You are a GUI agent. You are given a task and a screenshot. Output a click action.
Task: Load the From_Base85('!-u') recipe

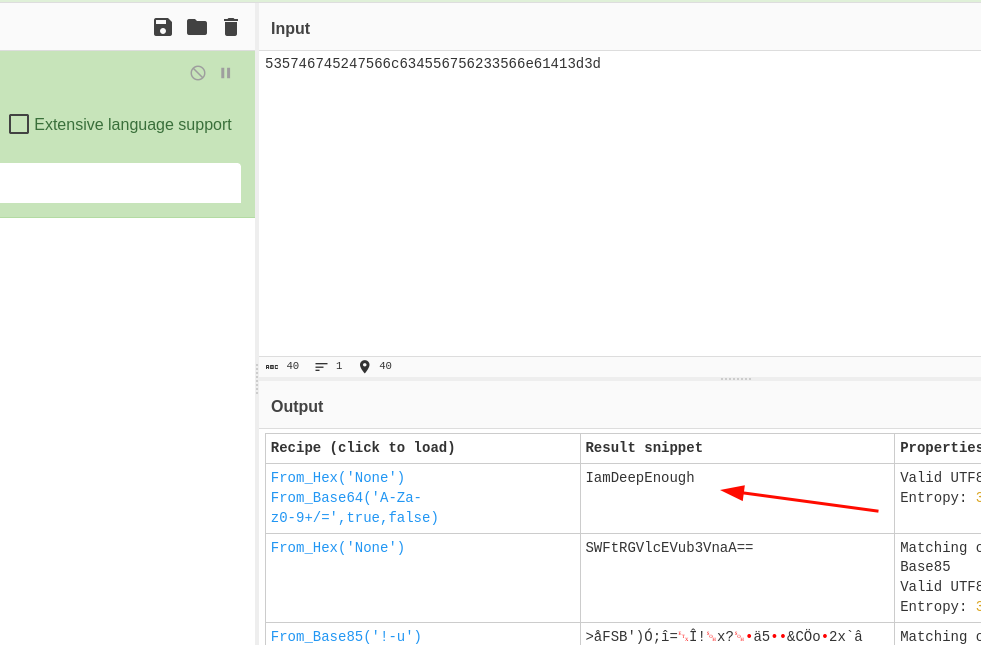tap(346, 636)
